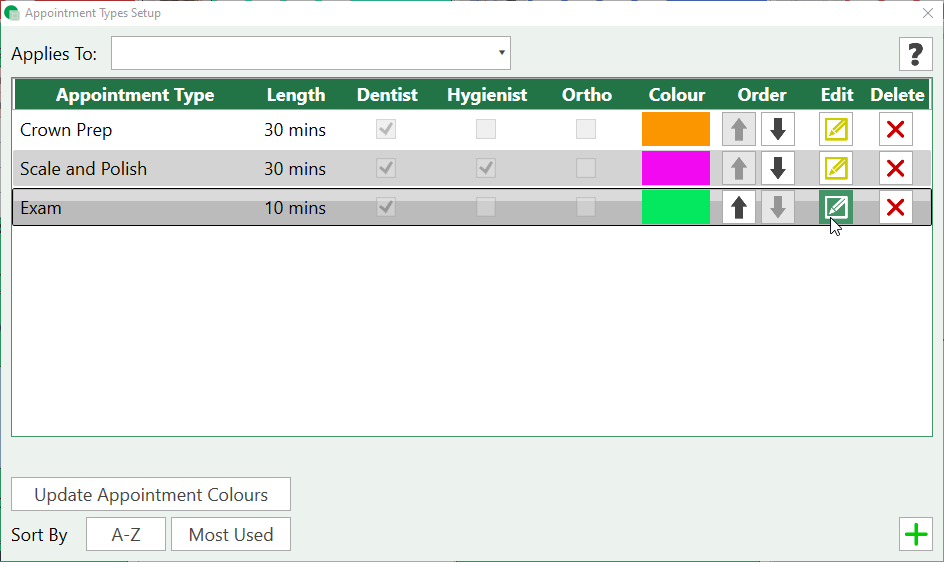Move Exam up in the order

(x=739, y=208)
